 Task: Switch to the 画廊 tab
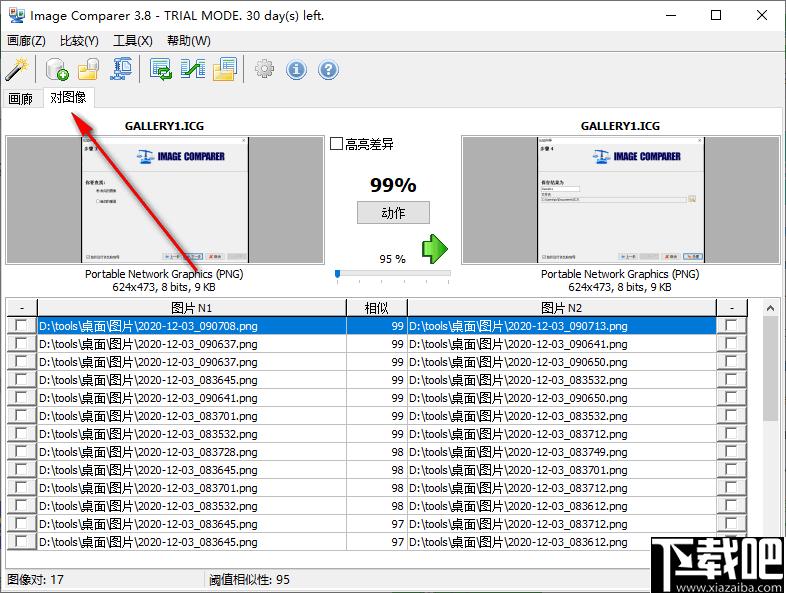21,98
